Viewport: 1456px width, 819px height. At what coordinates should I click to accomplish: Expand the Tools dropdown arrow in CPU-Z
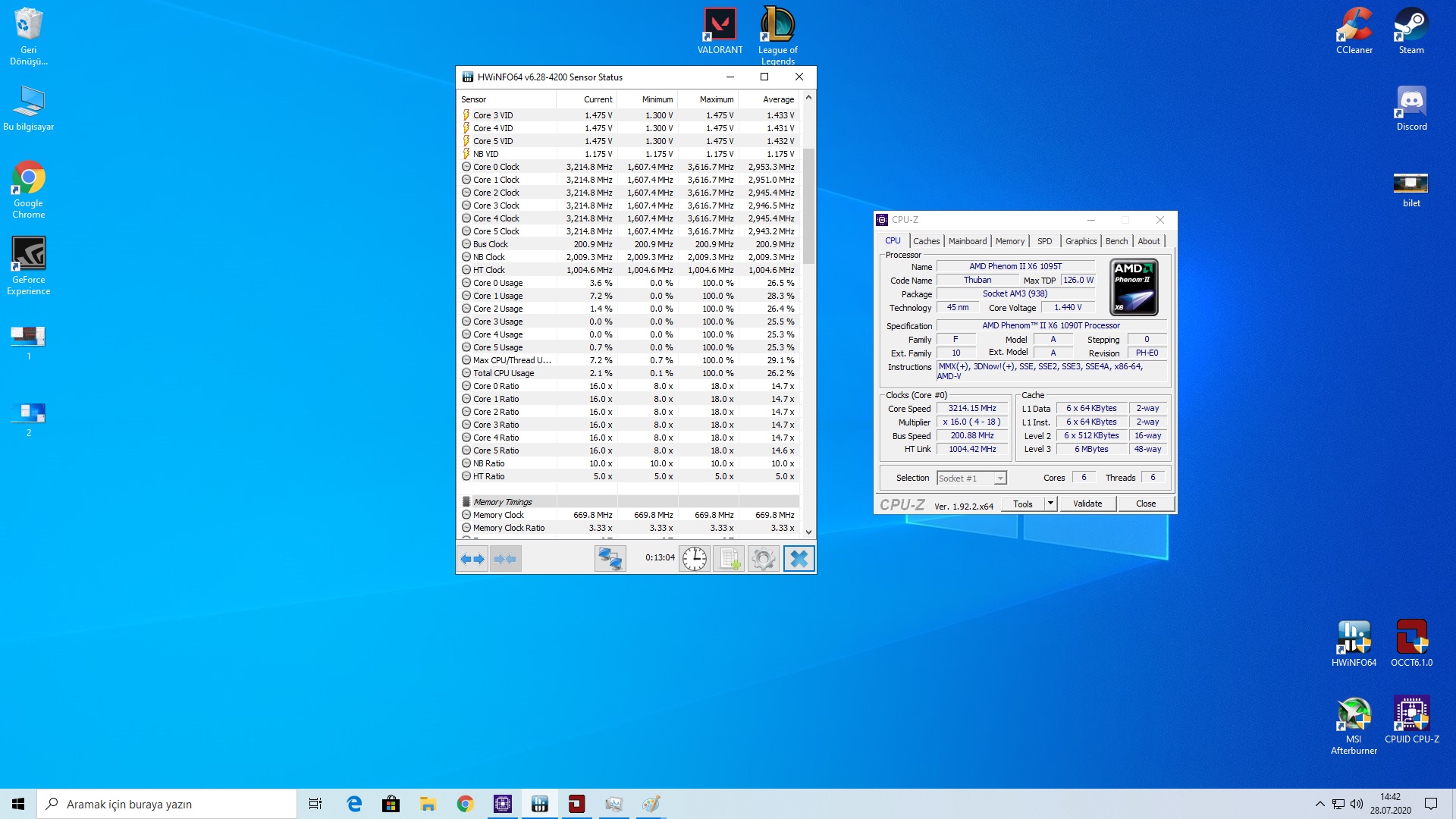click(1050, 504)
